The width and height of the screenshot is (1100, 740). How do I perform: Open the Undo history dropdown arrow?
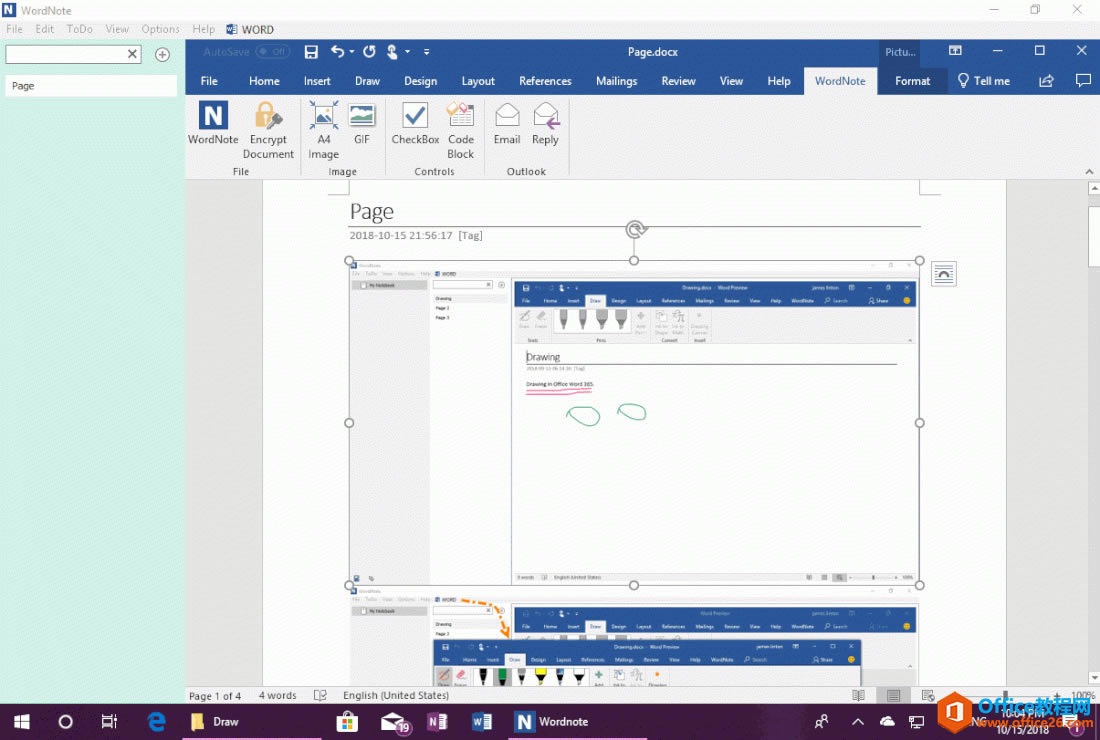coord(352,52)
